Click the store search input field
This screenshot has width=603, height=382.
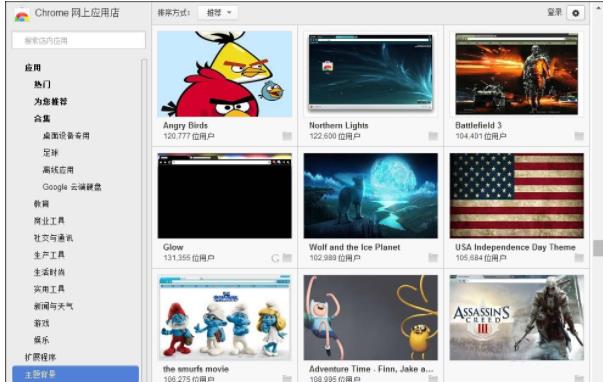[79, 40]
